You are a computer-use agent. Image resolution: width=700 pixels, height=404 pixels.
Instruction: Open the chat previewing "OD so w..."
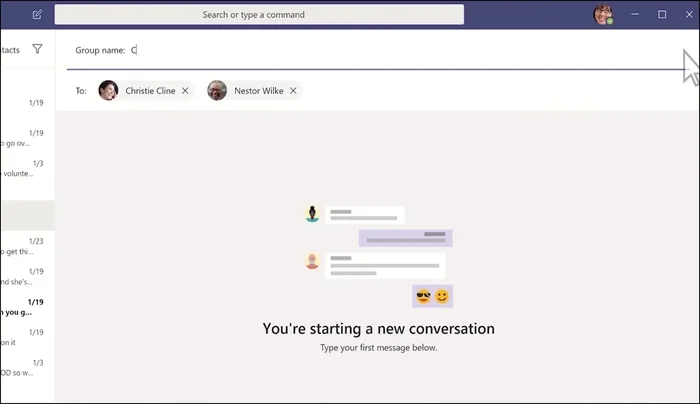pyautogui.click(x=27, y=368)
